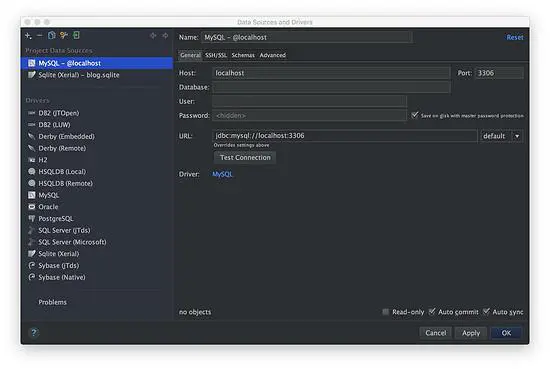
Task: Click the Password input field
Action: (x=309, y=115)
